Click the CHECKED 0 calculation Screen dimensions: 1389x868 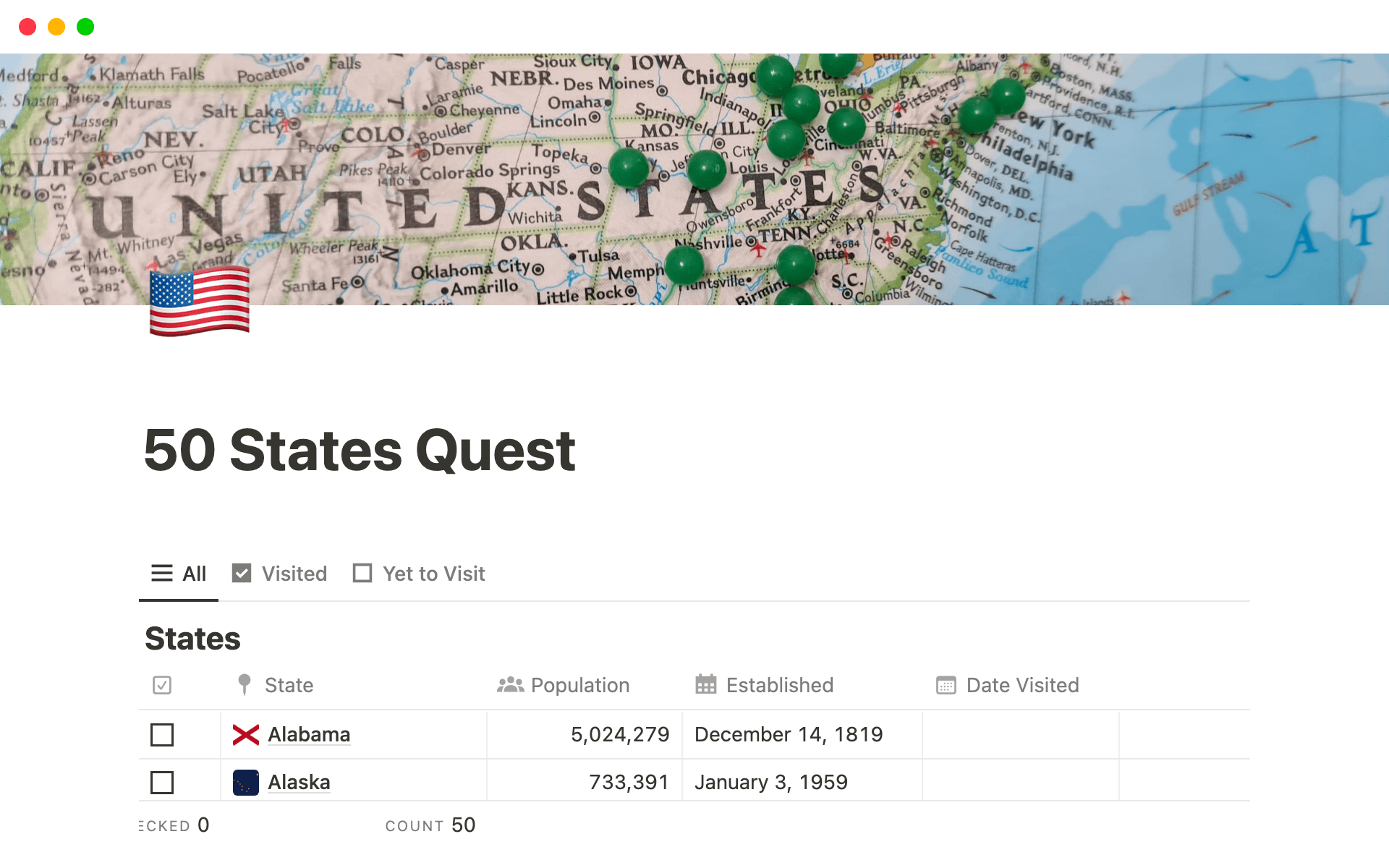tap(174, 825)
